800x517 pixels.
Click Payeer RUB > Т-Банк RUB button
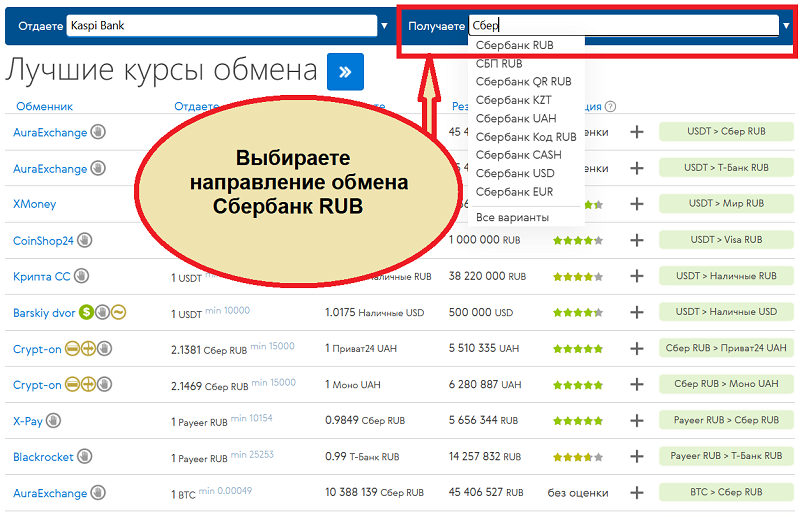click(x=726, y=456)
